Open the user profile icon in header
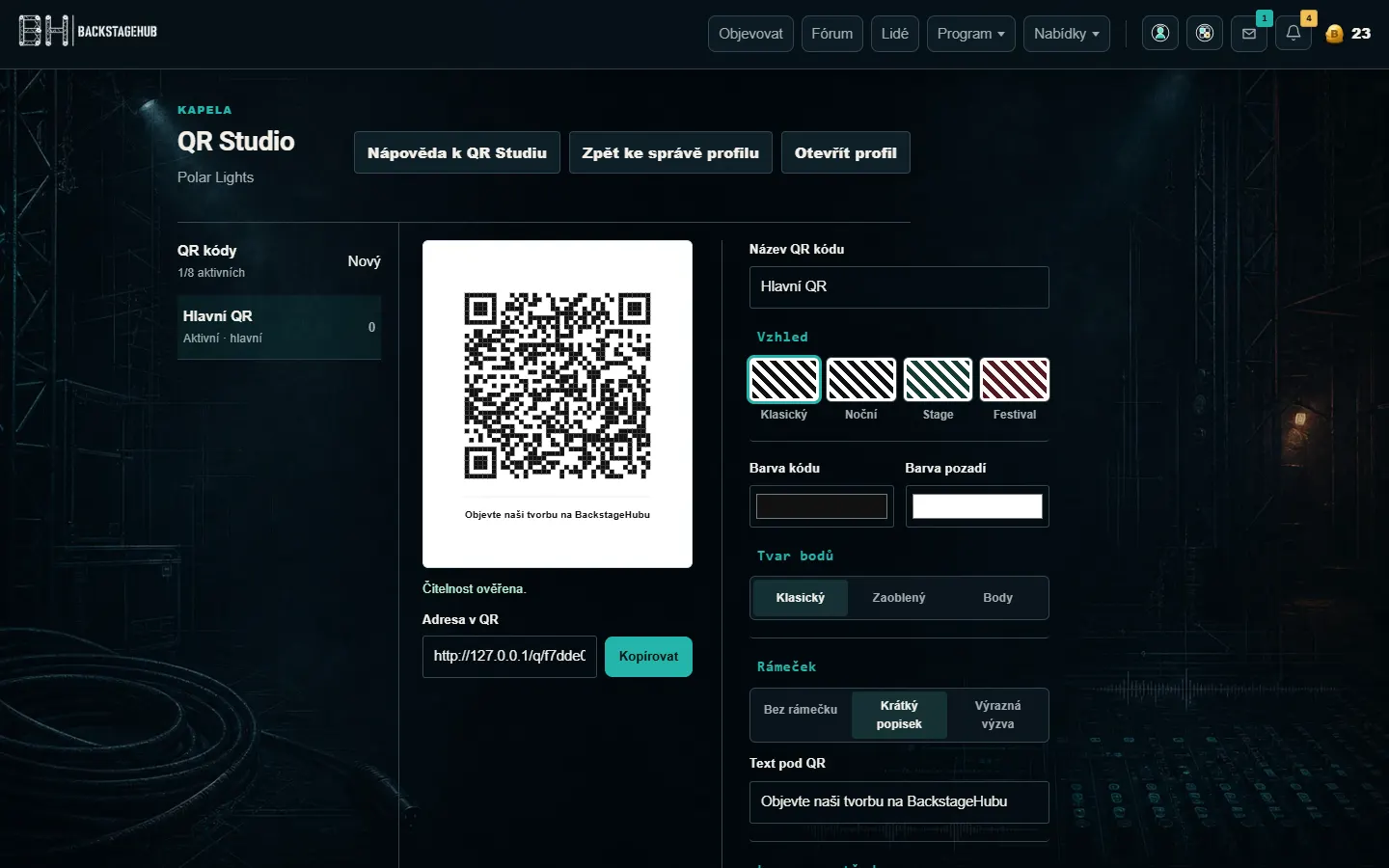Image resolution: width=1389 pixels, height=868 pixels. click(x=1160, y=33)
